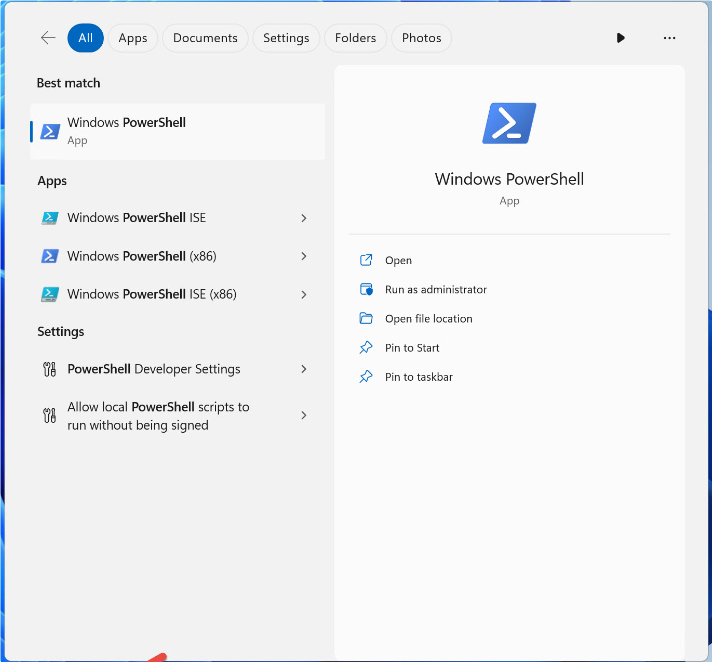The height and width of the screenshot is (662, 712).
Task: Click tools icon beside Allow local PowerShell scripts
Action: click(x=49, y=415)
